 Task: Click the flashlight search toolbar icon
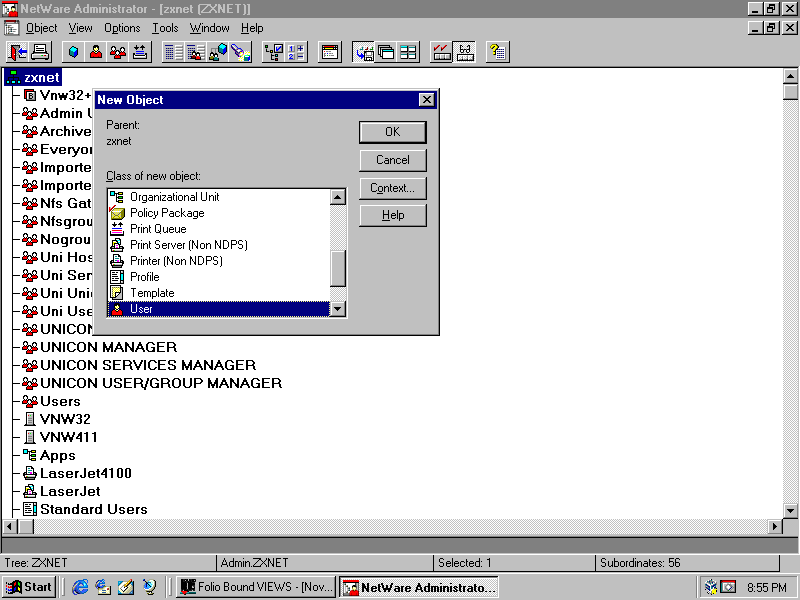(240, 52)
